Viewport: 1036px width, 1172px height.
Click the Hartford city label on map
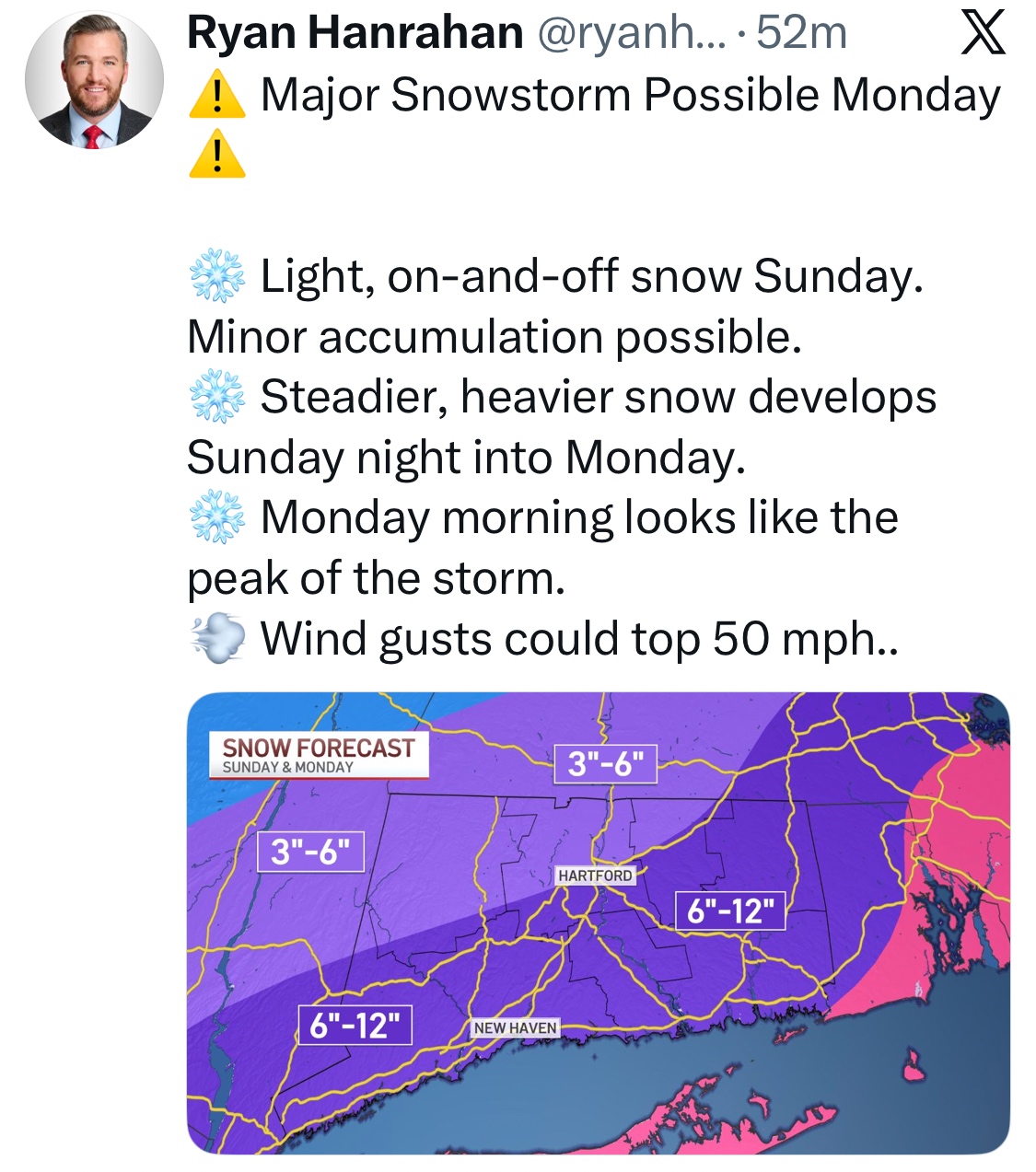click(595, 876)
